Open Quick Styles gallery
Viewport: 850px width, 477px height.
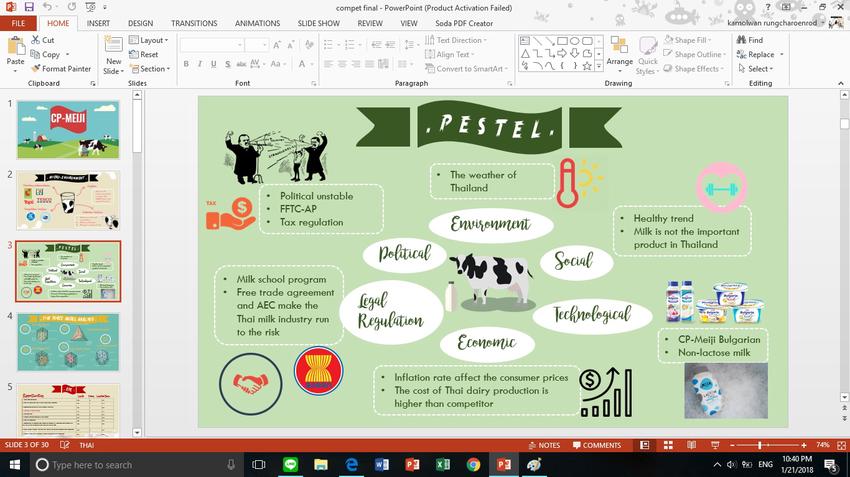click(647, 55)
